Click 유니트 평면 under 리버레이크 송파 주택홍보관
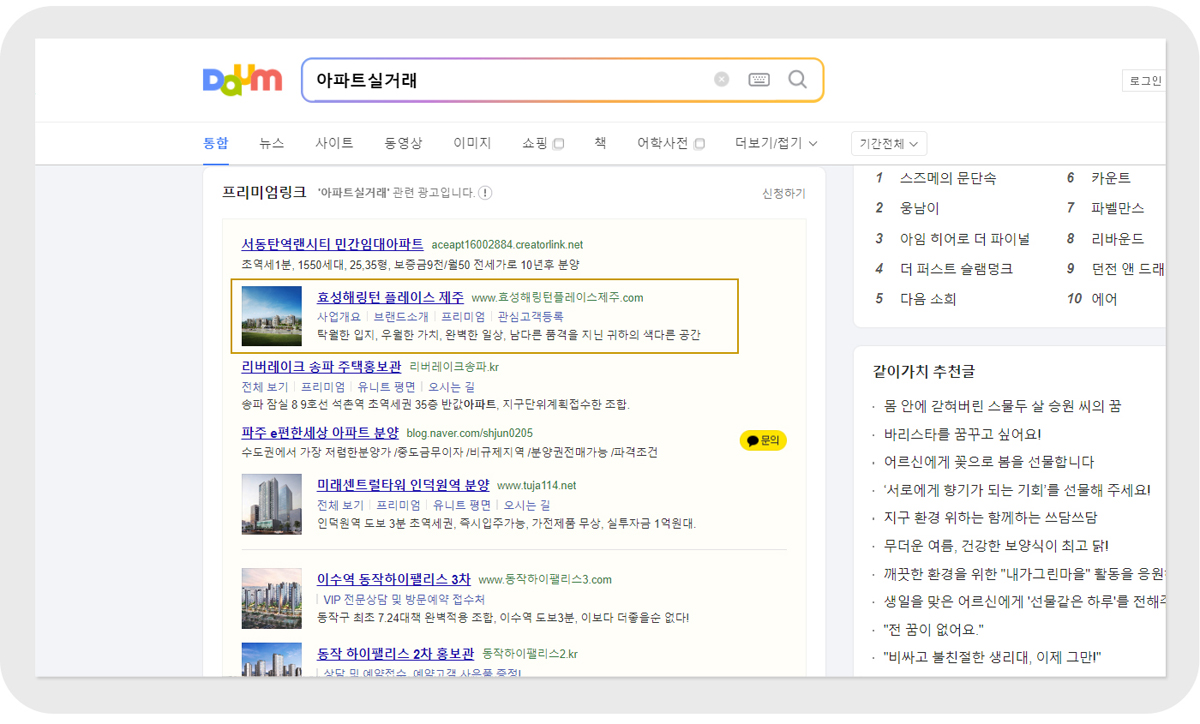The width and height of the screenshot is (1200, 724). click(x=386, y=387)
